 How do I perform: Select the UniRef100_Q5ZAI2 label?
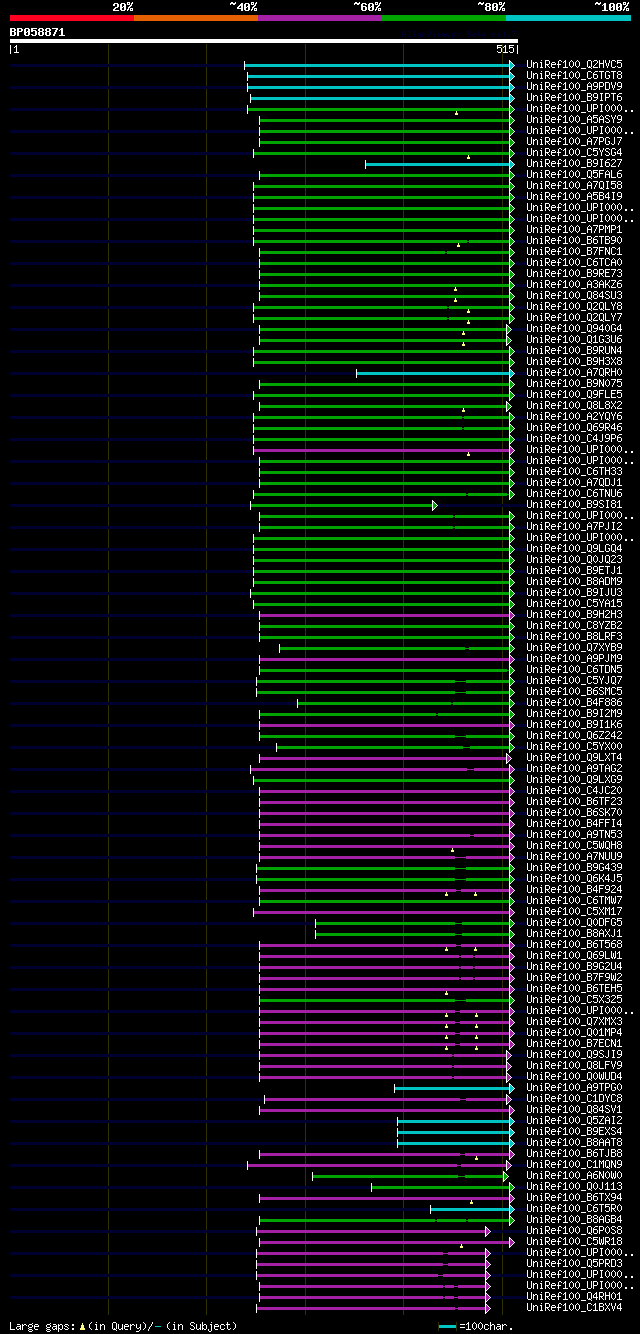(574, 1120)
